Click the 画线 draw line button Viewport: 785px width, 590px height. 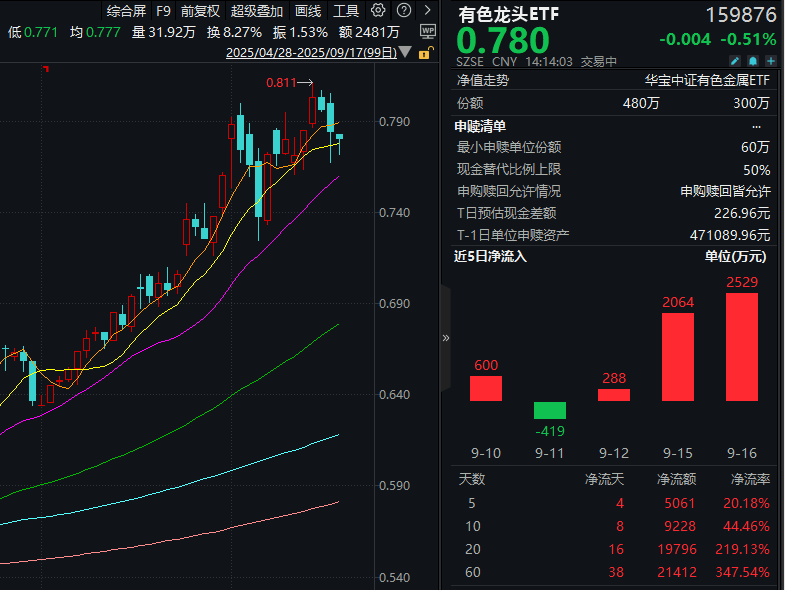[x=309, y=11]
